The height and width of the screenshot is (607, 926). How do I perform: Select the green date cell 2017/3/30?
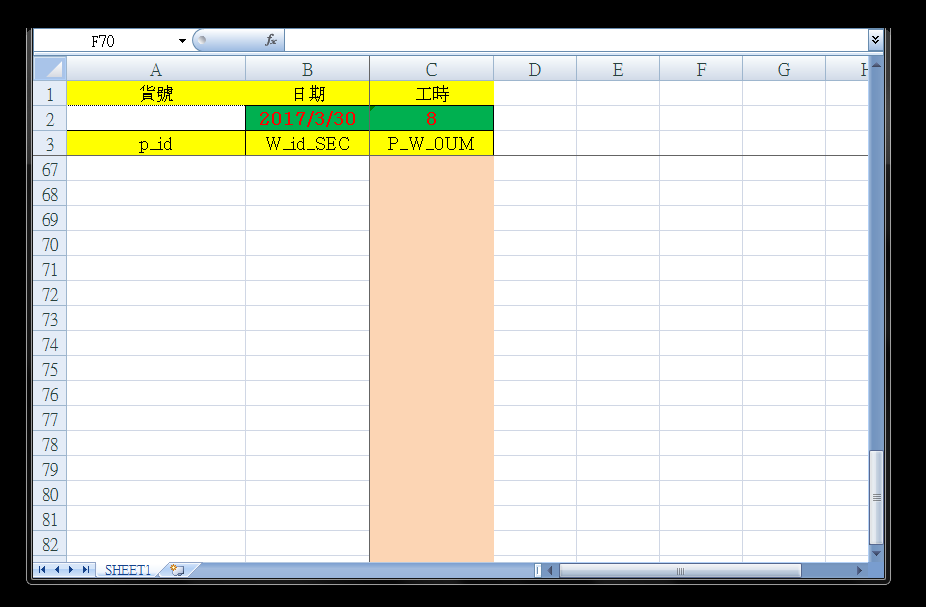pos(307,118)
